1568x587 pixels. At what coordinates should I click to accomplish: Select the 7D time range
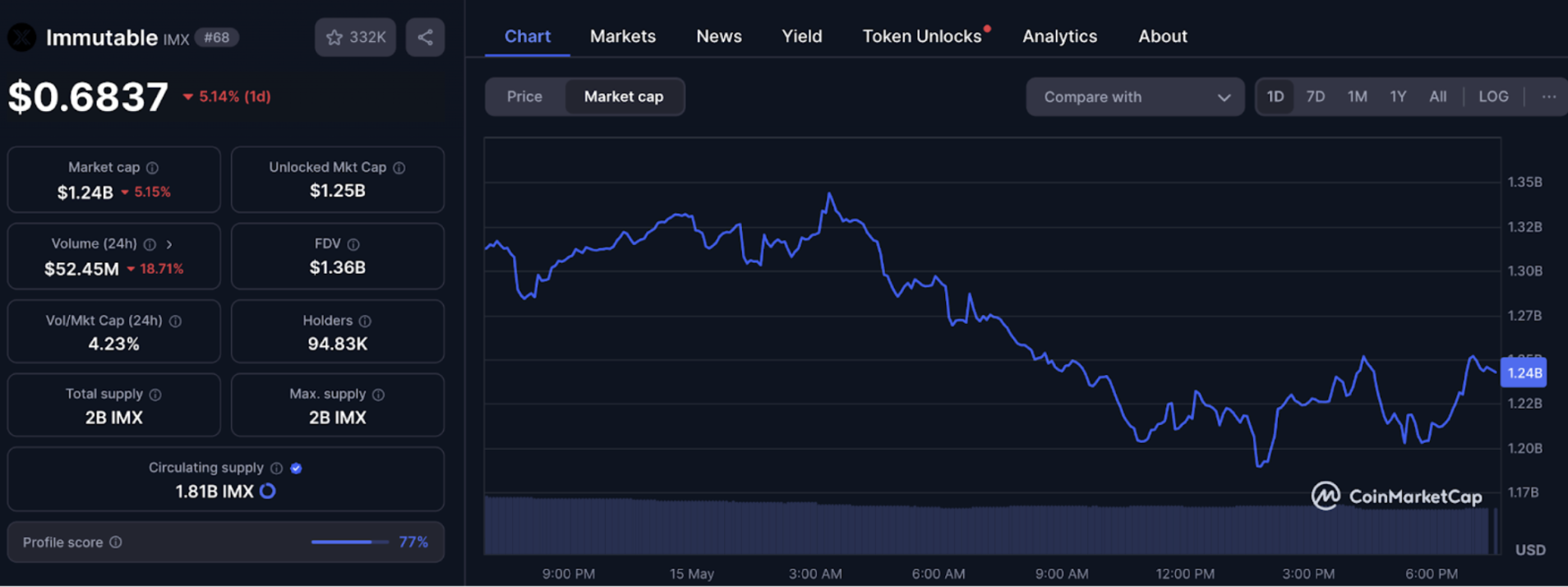tap(1316, 96)
